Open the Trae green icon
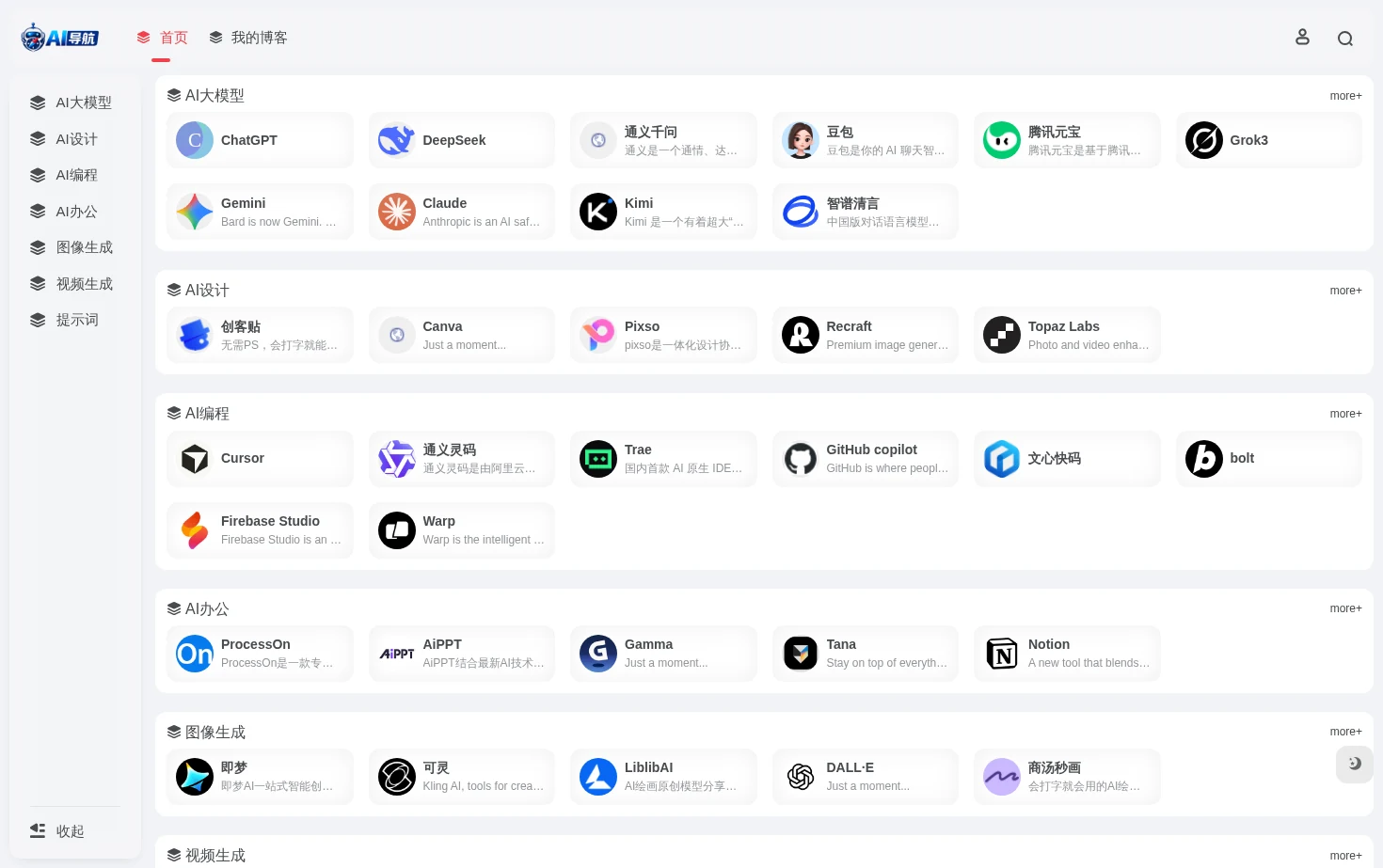 click(598, 459)
